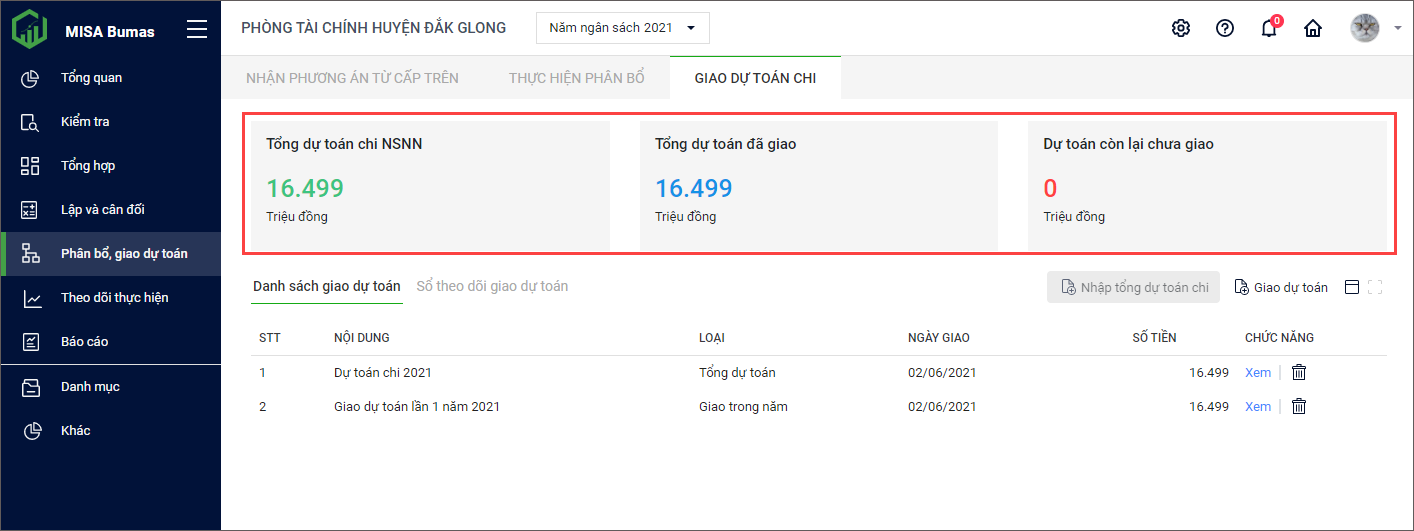Switch to 'Thực hiện phân bổ' tab
Image resolution: width=1414 pixels, height=531 pixels.
[576, 77]
